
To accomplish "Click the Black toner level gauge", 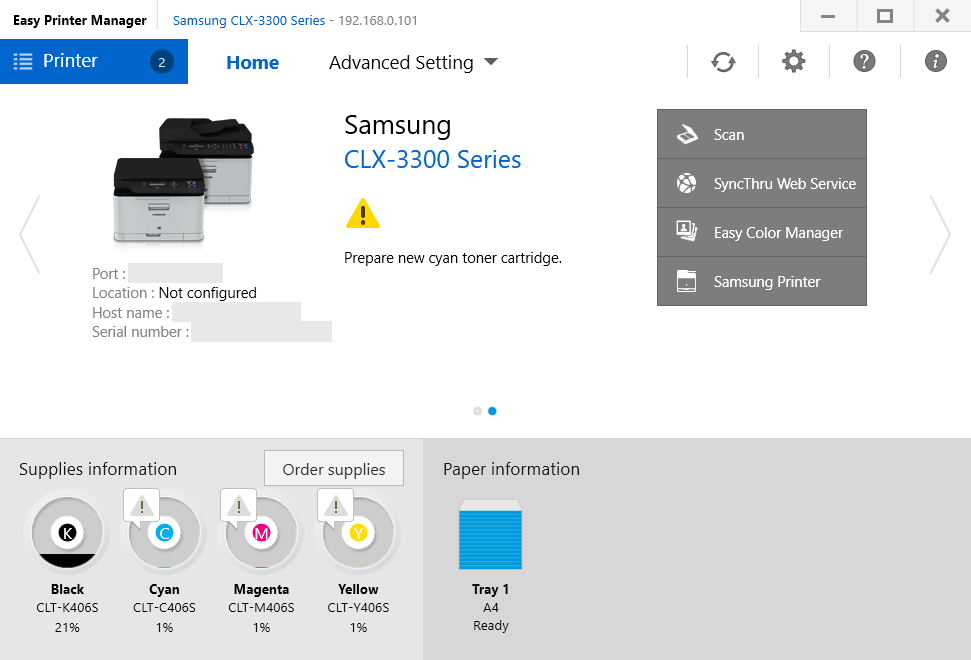I will [67, 532].
